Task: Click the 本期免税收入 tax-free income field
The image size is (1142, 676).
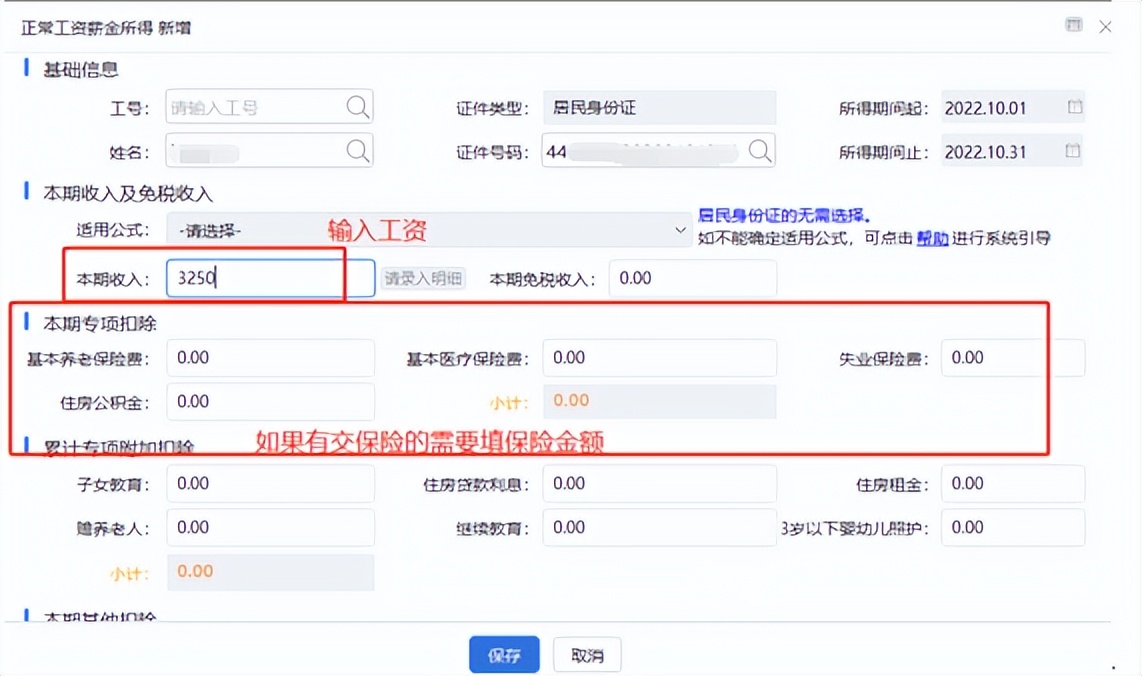Action: click(692, 278)
